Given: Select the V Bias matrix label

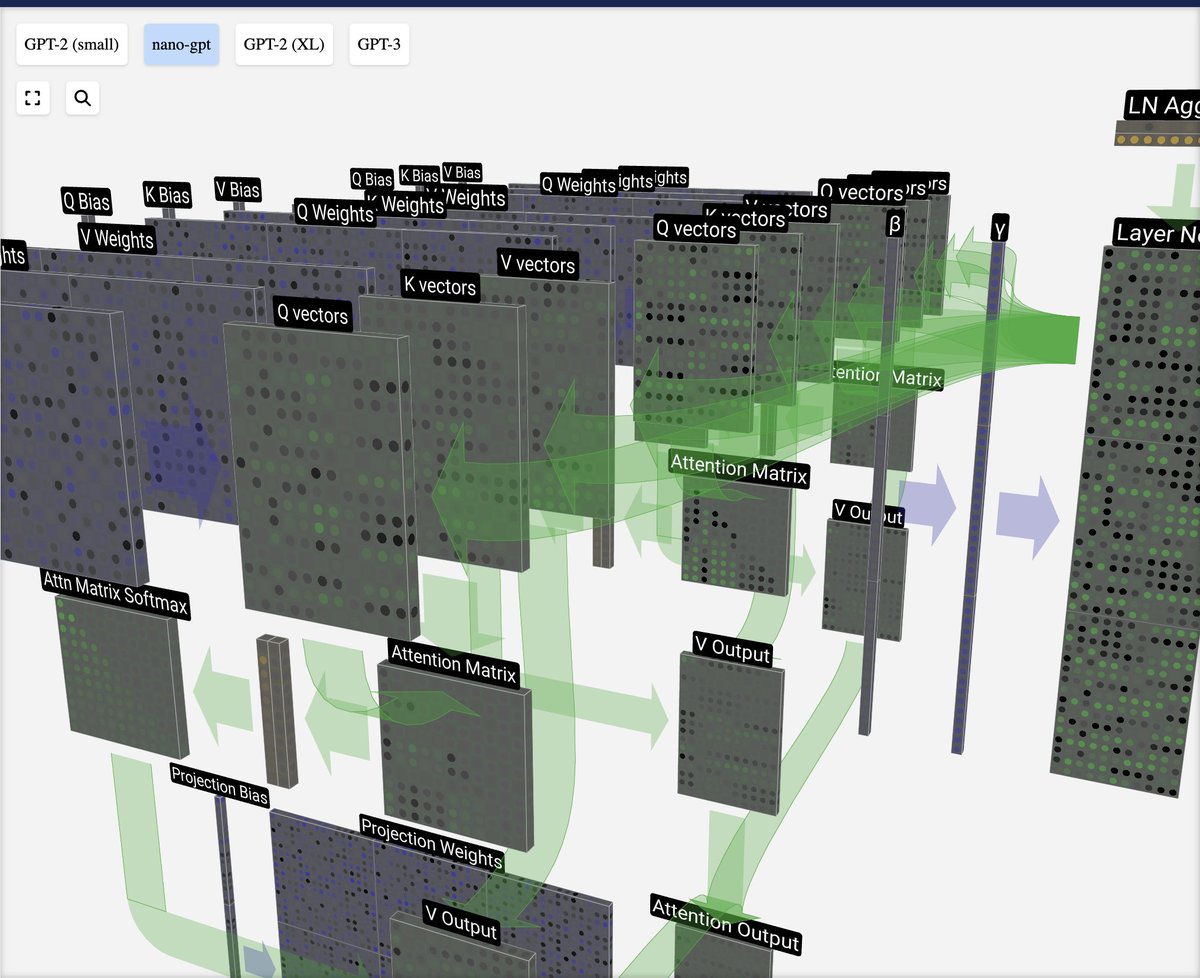Looking at the screenshot, I should 237,190.
